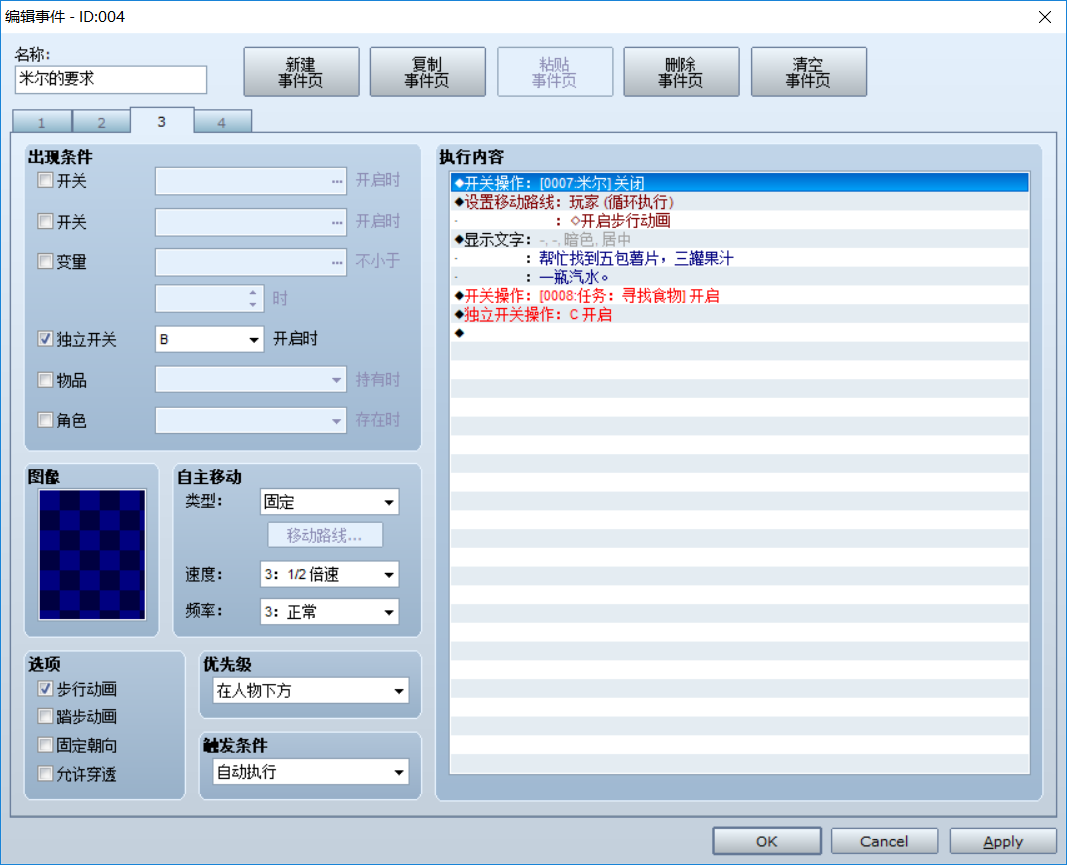The width and height of the screenshot is (1067, 865).
Task: Open the 角色 actor dropdown
Action: click(251, 421)
